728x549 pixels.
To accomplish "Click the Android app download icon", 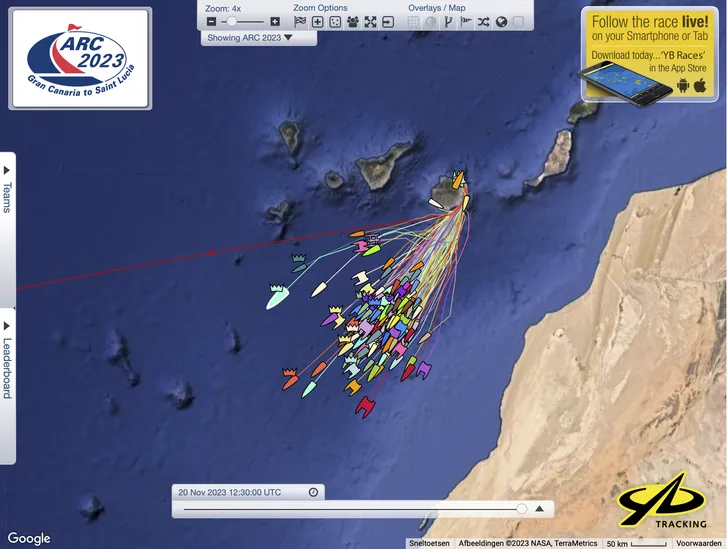I will (683, 85).
